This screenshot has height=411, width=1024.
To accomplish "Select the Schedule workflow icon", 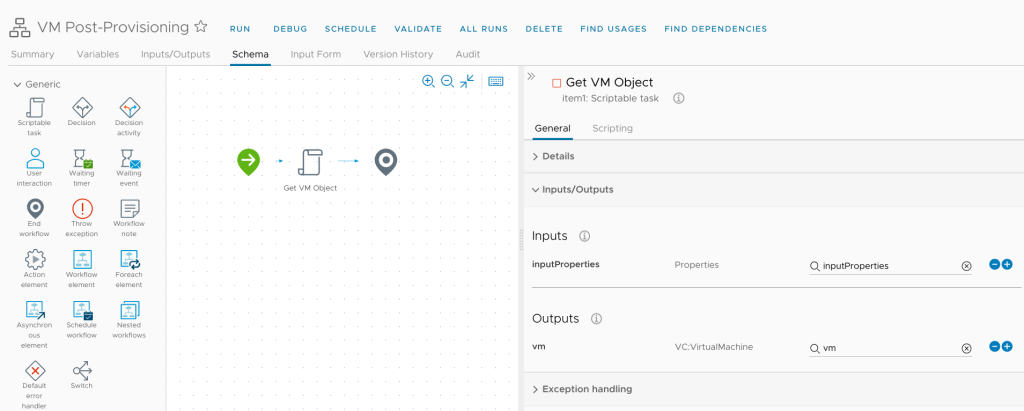I will [x=82, y=310].
